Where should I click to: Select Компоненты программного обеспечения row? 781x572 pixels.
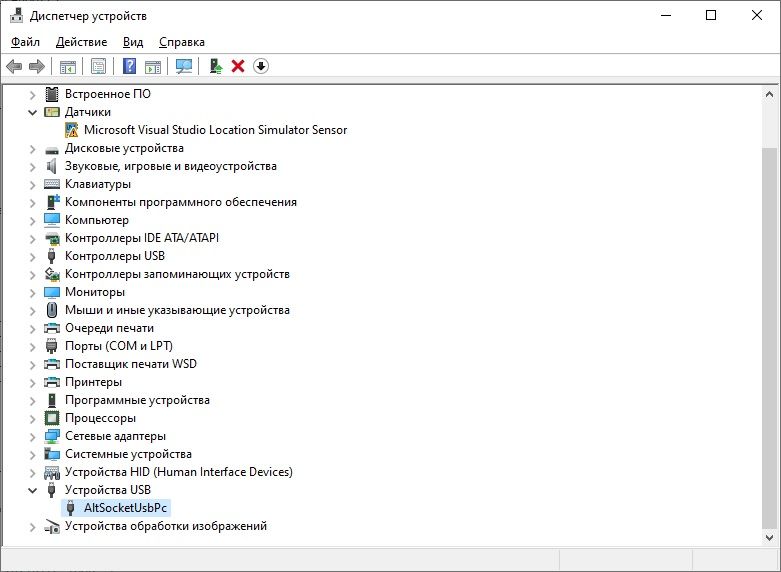point(181,202)
